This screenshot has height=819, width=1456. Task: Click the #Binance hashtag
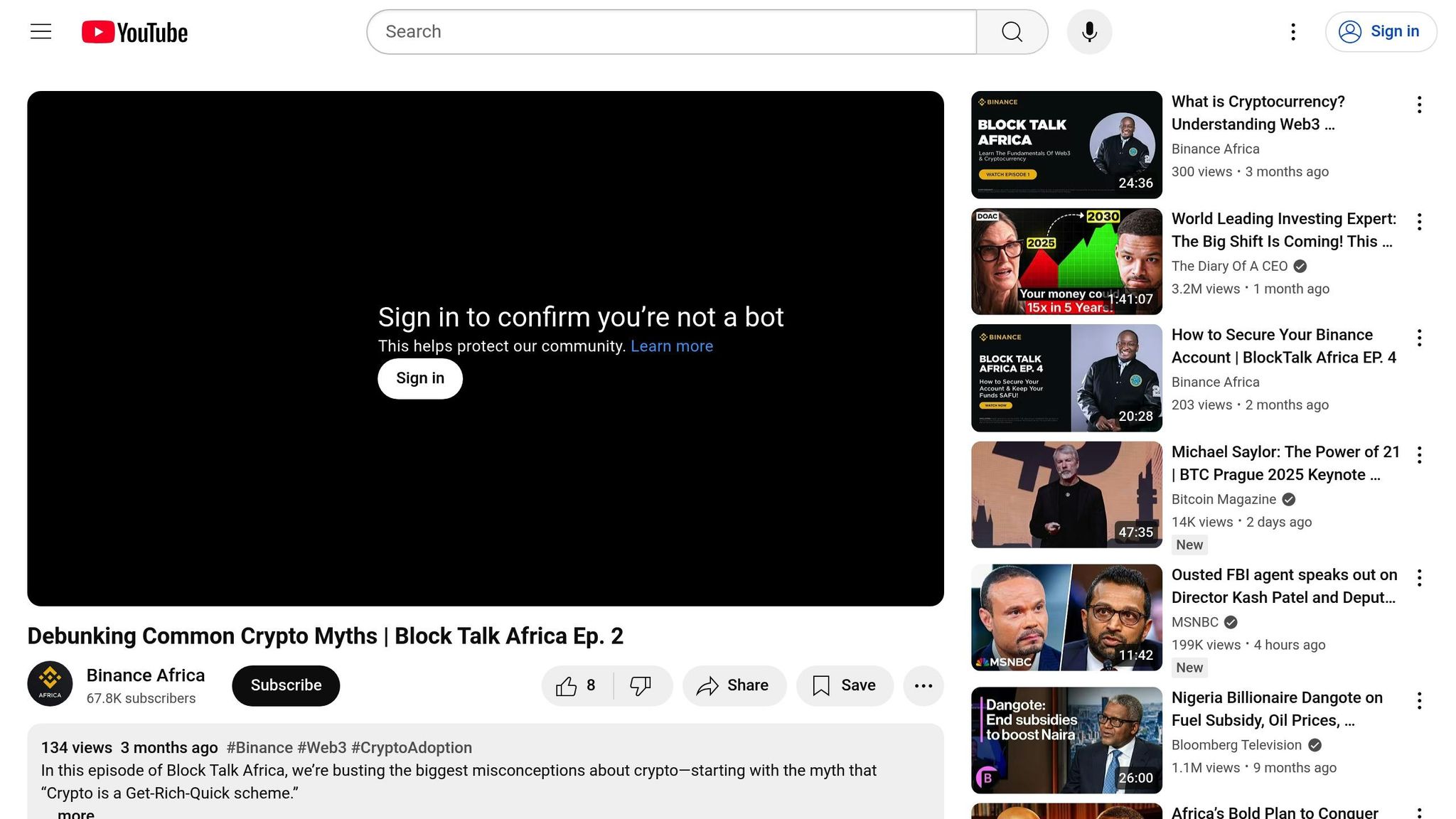259,747
